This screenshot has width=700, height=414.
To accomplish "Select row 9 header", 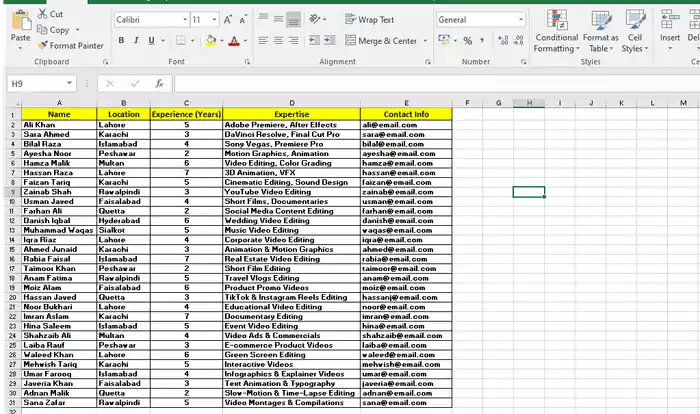I will click(12, 192).
